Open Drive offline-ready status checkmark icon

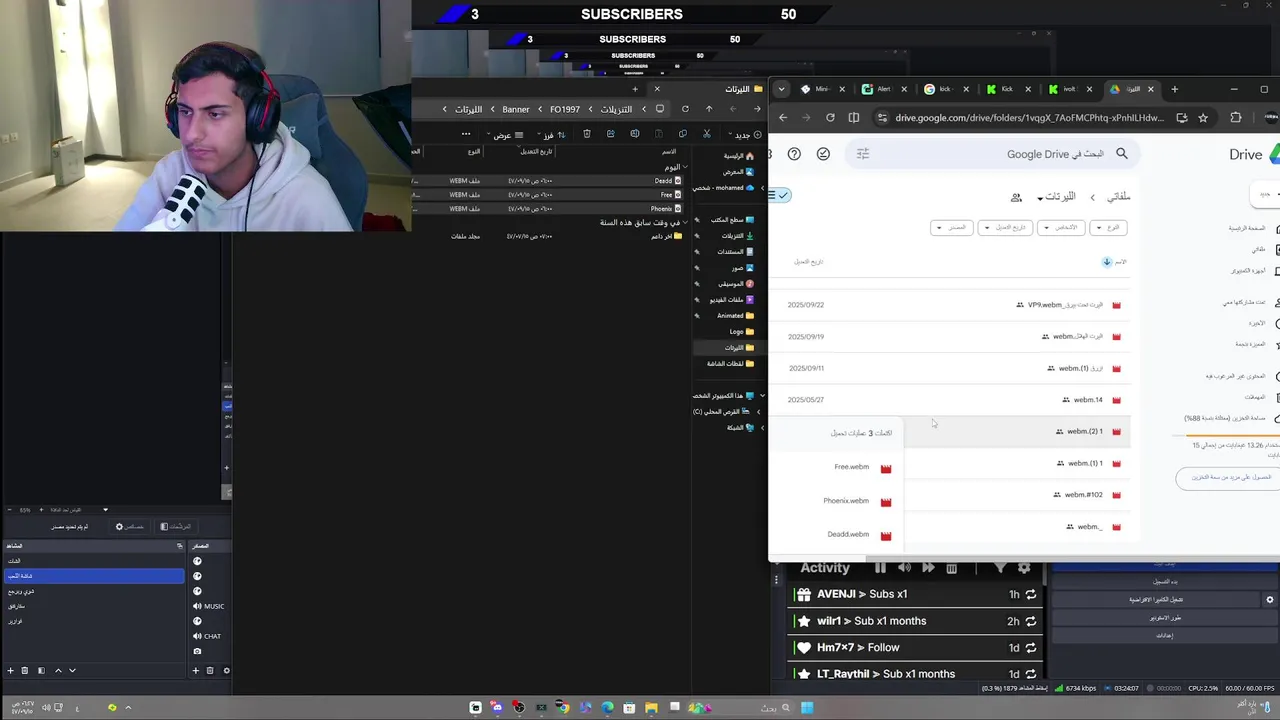pos(823,154)
